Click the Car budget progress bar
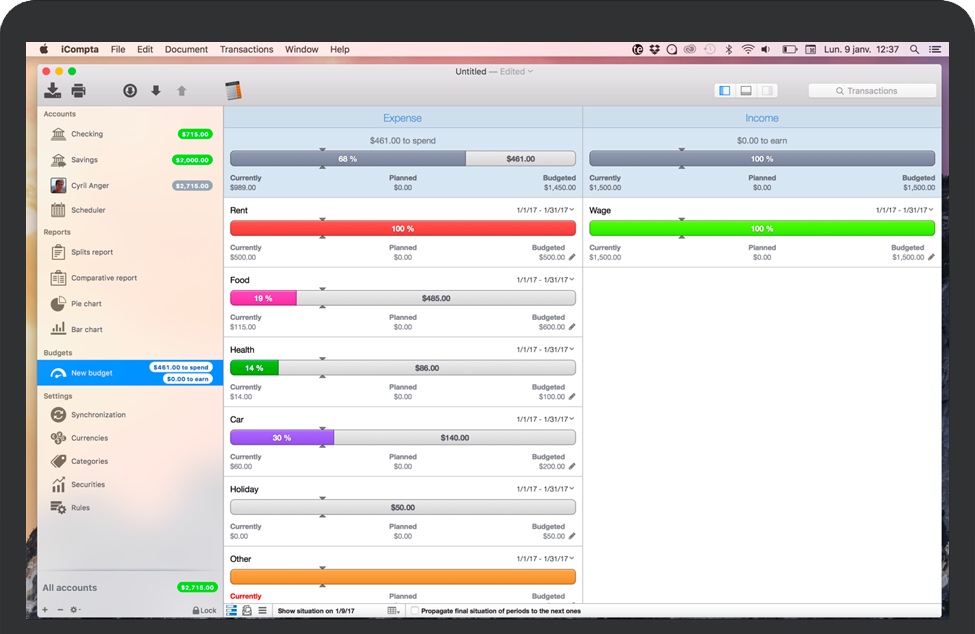 coord(402,438)
